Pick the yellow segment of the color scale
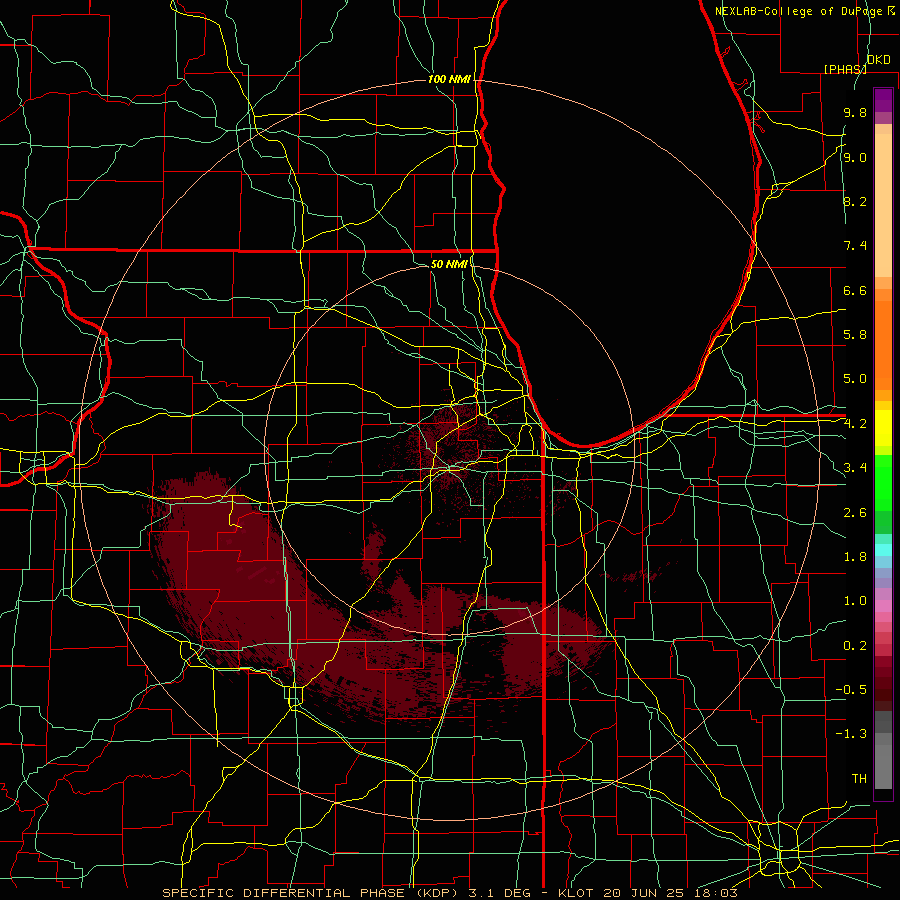900x900 pixels. point(883,428)
